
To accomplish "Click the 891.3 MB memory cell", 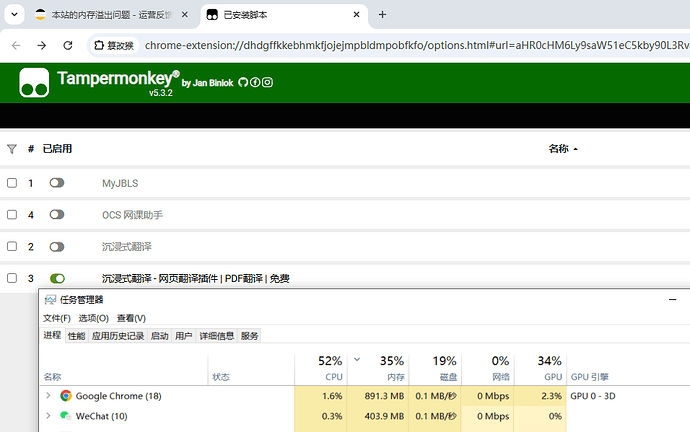I will [378, 396].
